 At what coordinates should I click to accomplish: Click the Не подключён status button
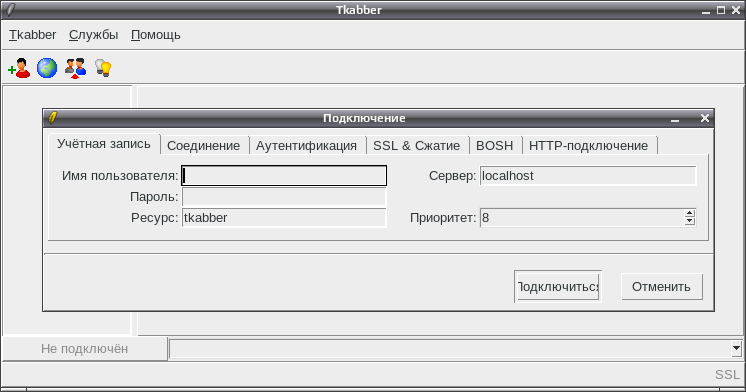coord(85,349)
